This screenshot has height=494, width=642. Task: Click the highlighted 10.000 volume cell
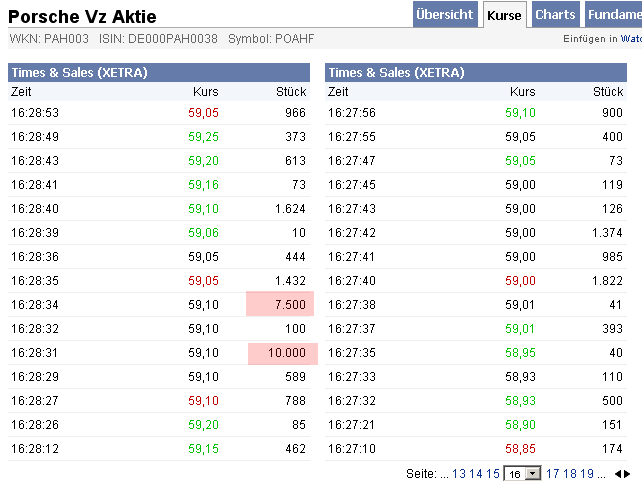[281, 353]
